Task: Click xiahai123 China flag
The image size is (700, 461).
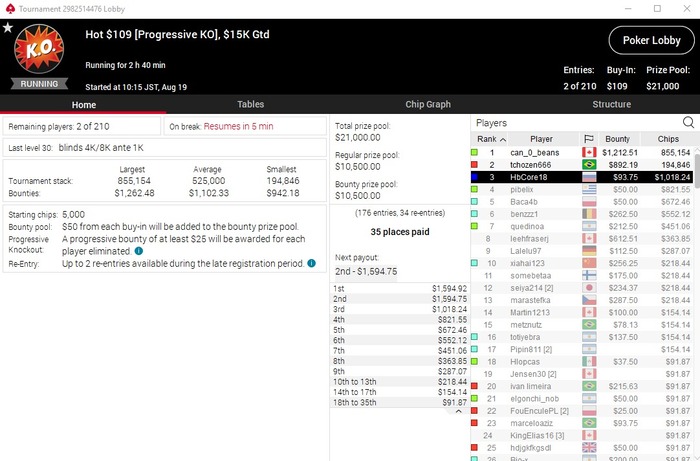Action: coord(589,263)
